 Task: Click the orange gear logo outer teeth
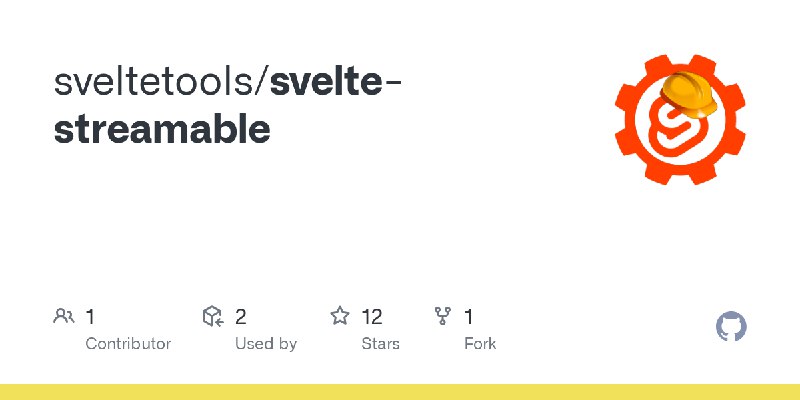(680, 119)
